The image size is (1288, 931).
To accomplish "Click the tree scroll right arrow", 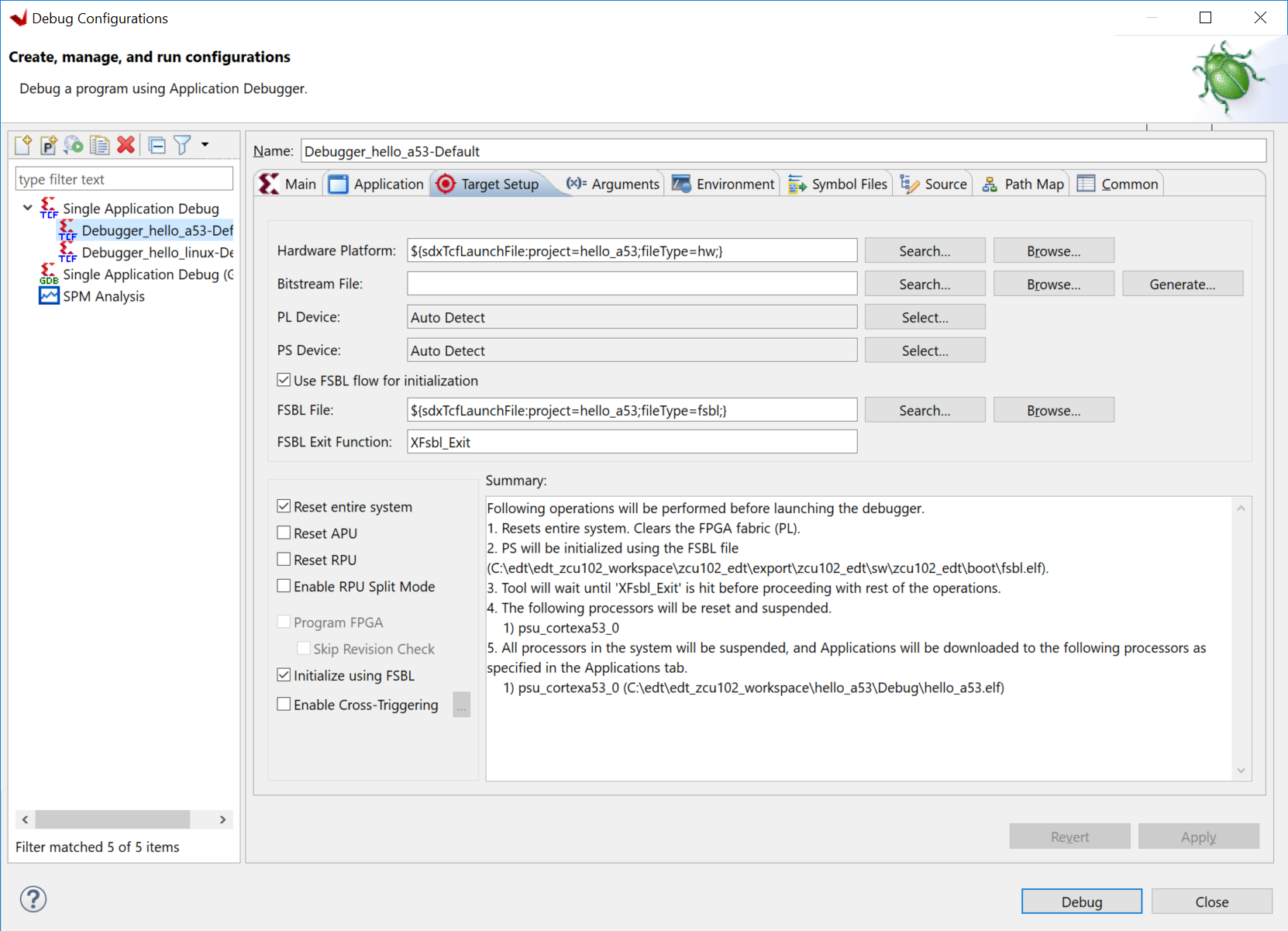I will pos(223,819).
